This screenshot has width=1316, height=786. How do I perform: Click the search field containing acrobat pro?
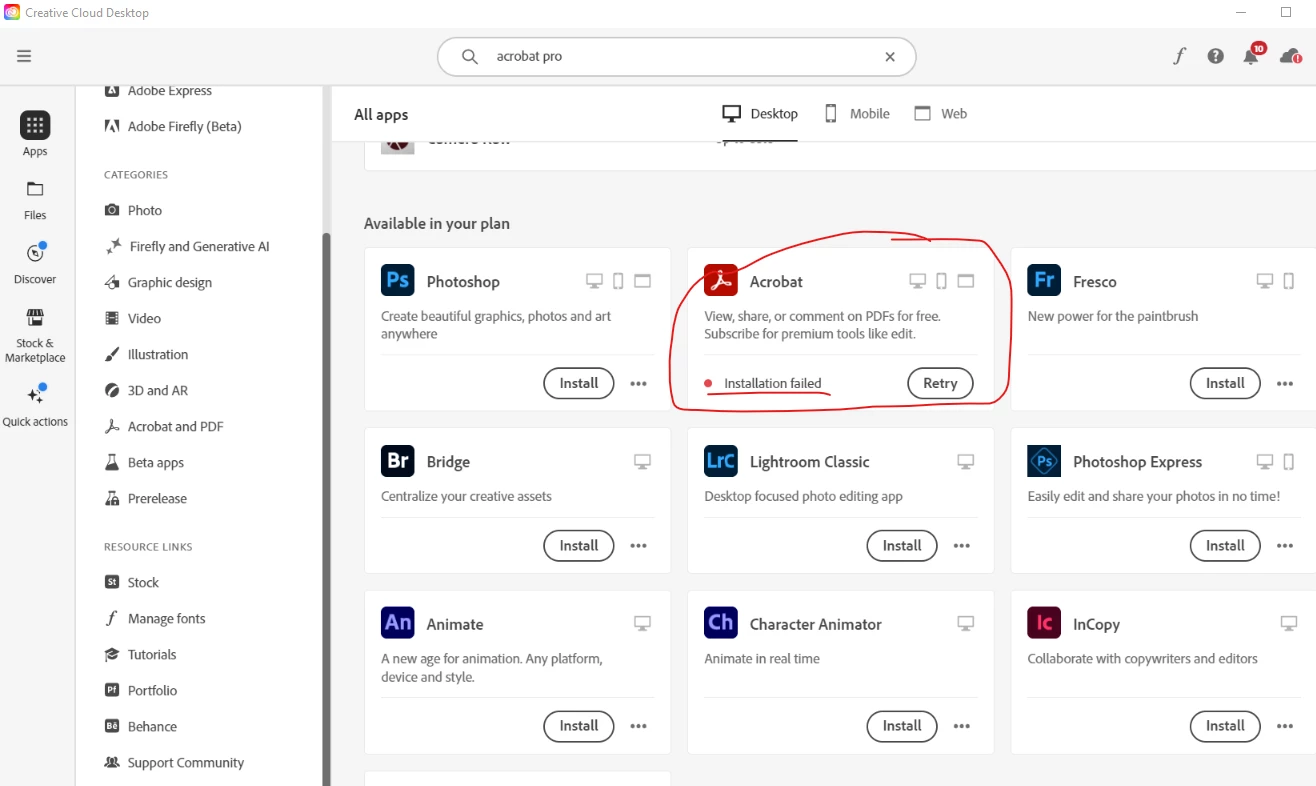[x=676, y=57]
